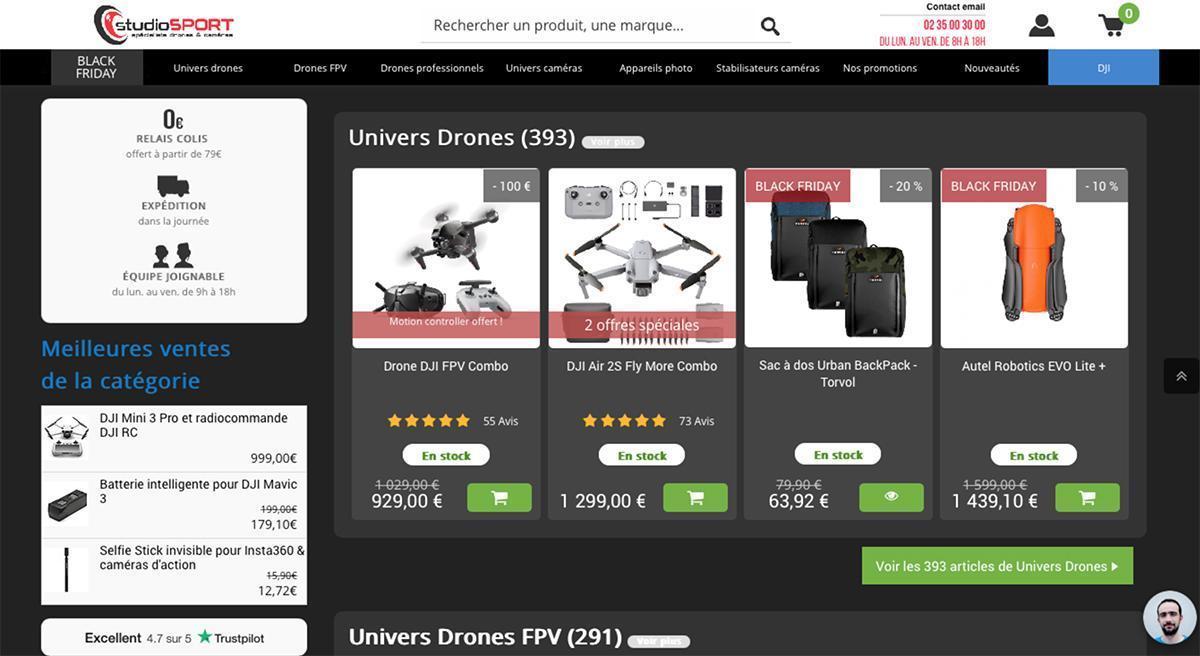Click the 73 Avis reviews link
This screenshot has width=1200, height=656.
[697, 421]
